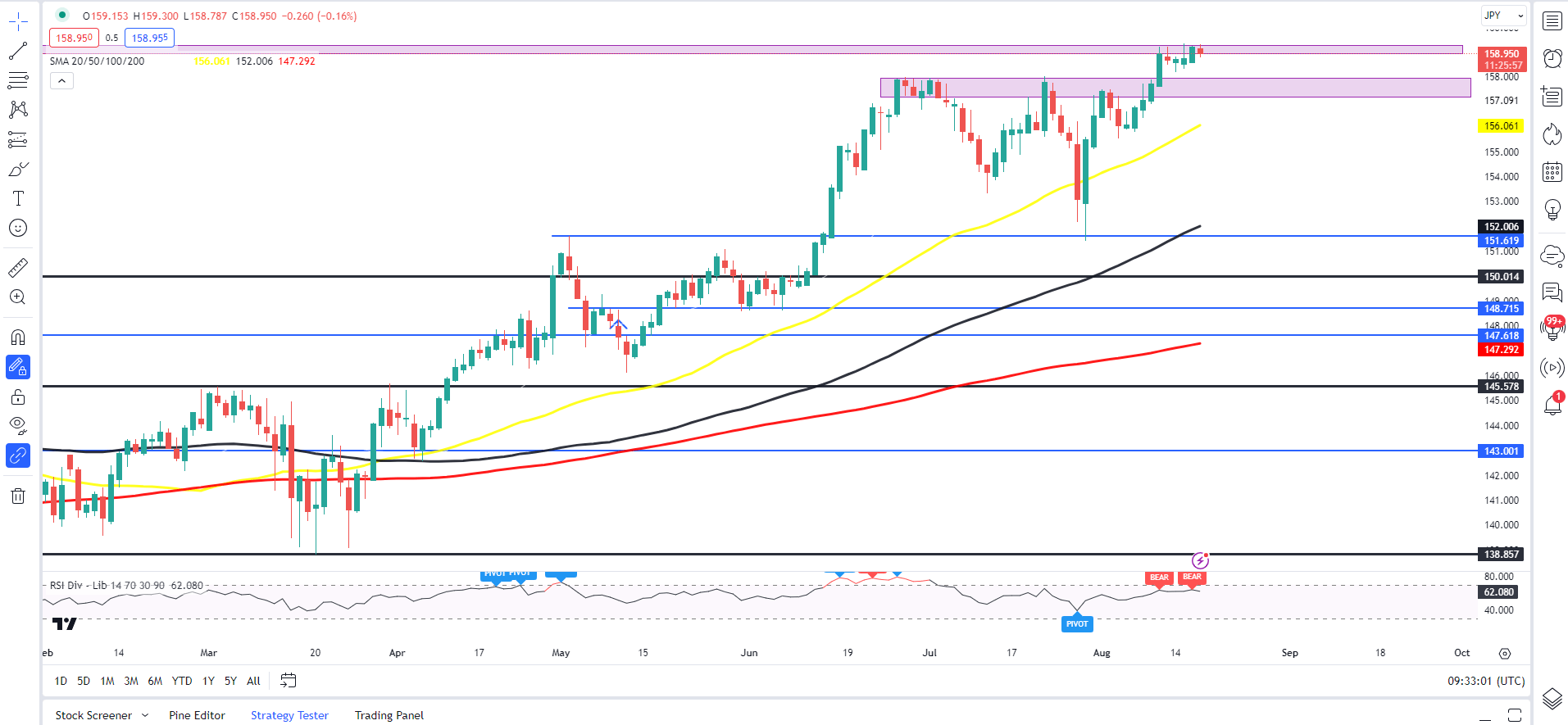
Task: Open the chart scale settings gear
Action: 1504,654
